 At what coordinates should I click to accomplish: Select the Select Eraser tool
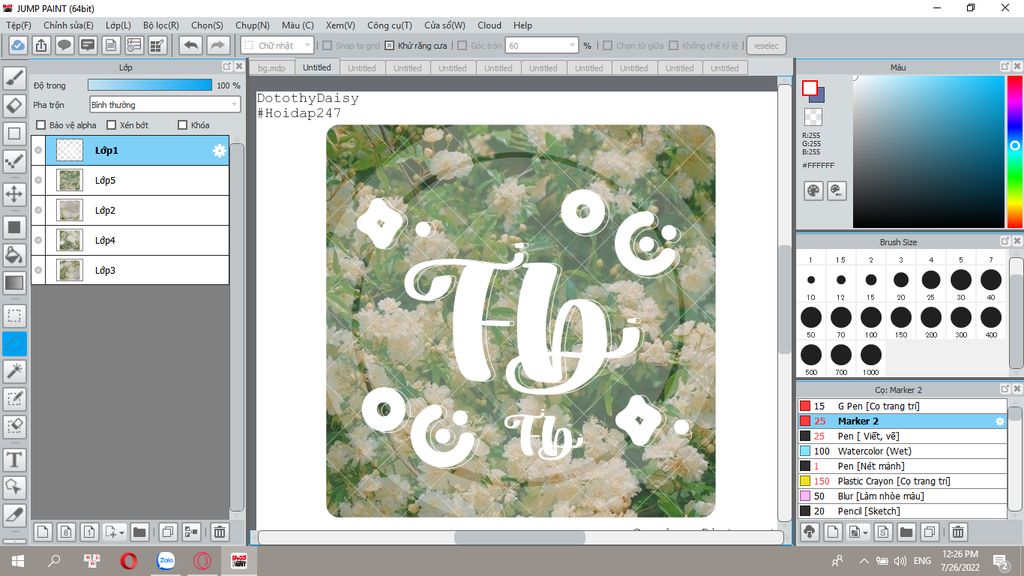tap(14, 426)
